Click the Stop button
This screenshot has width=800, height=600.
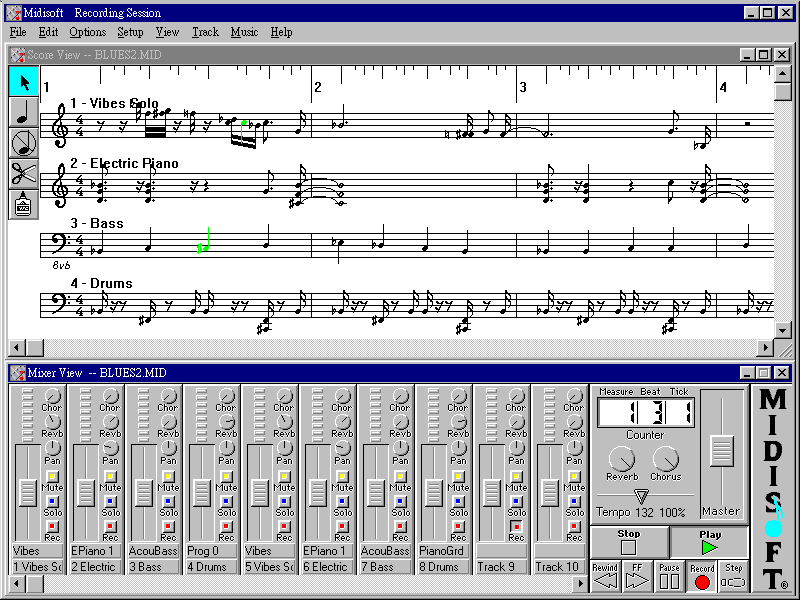point(628,542)
